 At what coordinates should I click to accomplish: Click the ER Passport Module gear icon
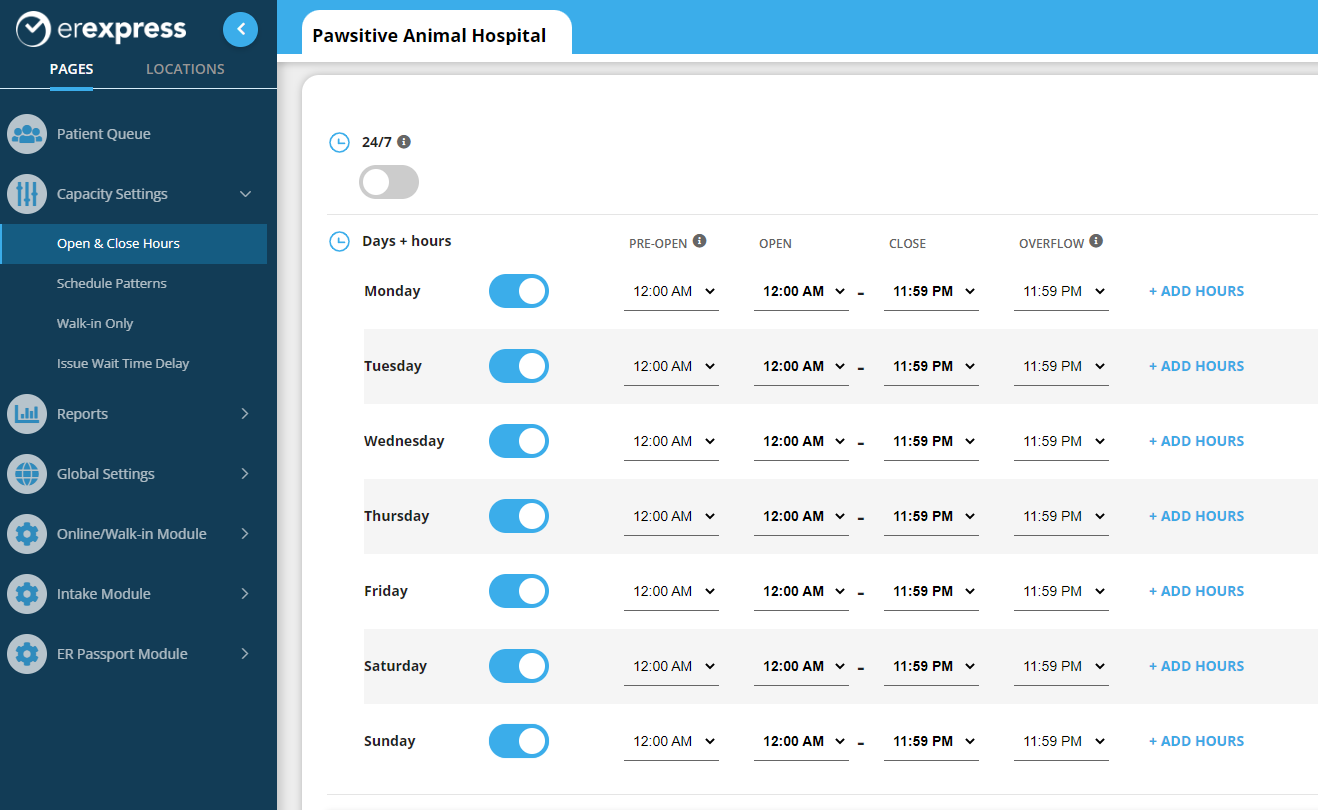(27, 654)
